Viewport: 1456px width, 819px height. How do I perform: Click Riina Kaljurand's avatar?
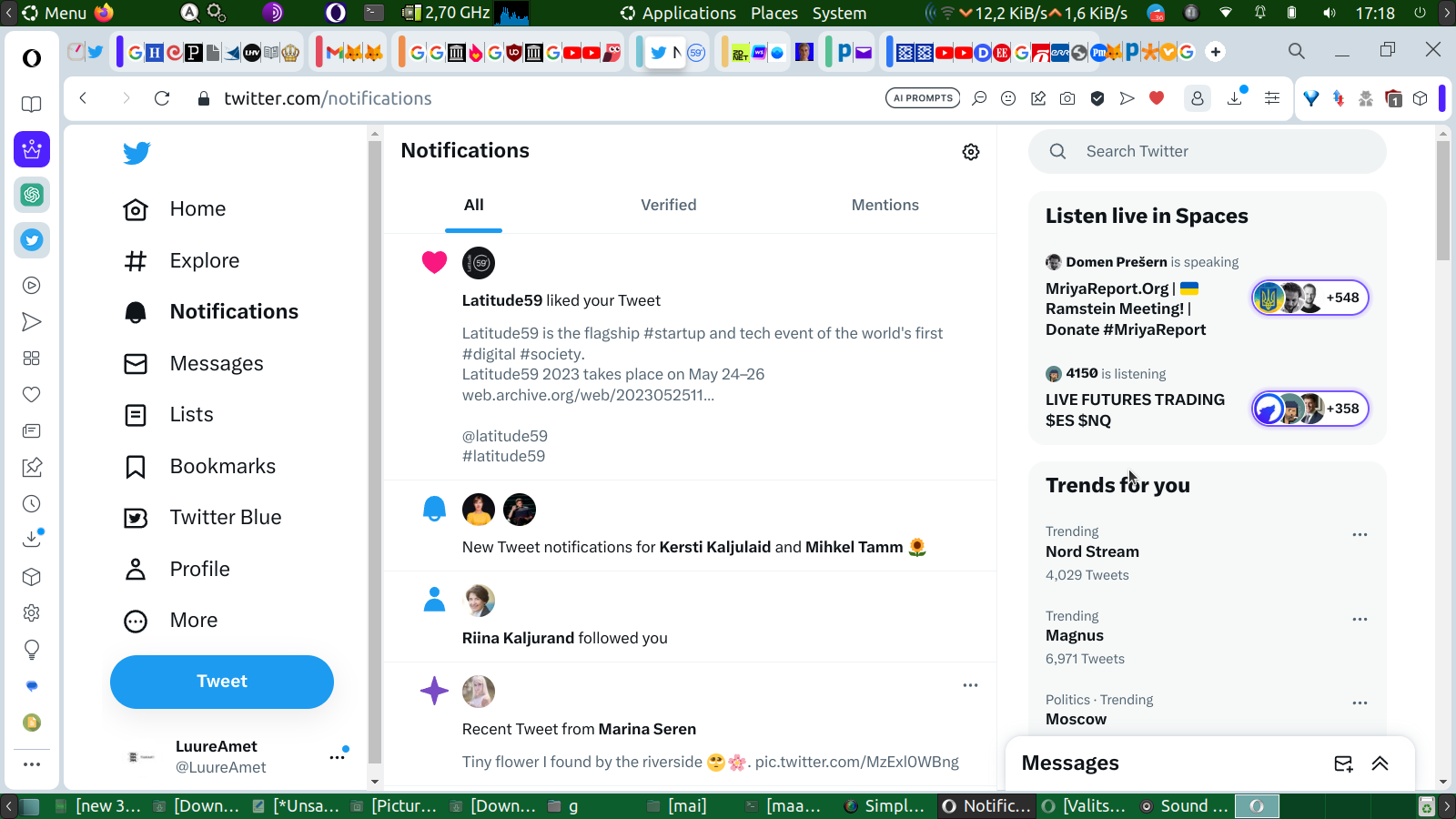point(479,601)
